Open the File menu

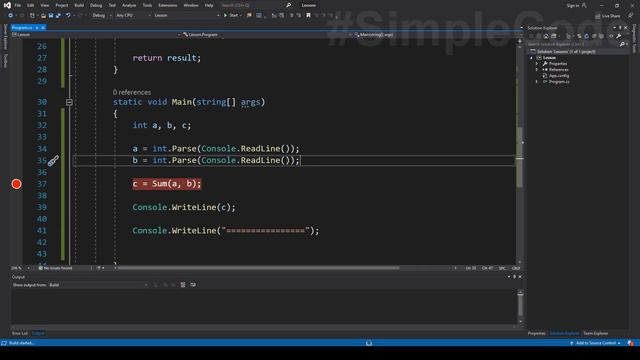point(18,5)
